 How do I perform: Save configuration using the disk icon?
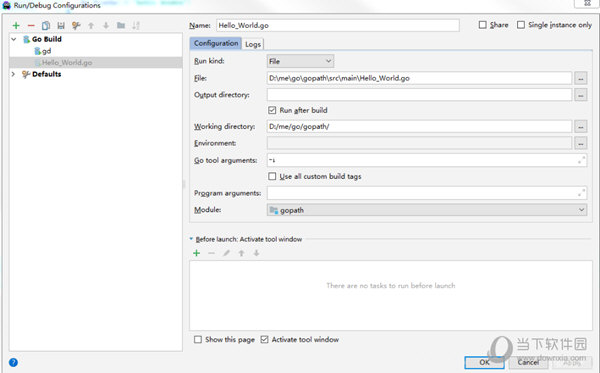click(61, 26)
